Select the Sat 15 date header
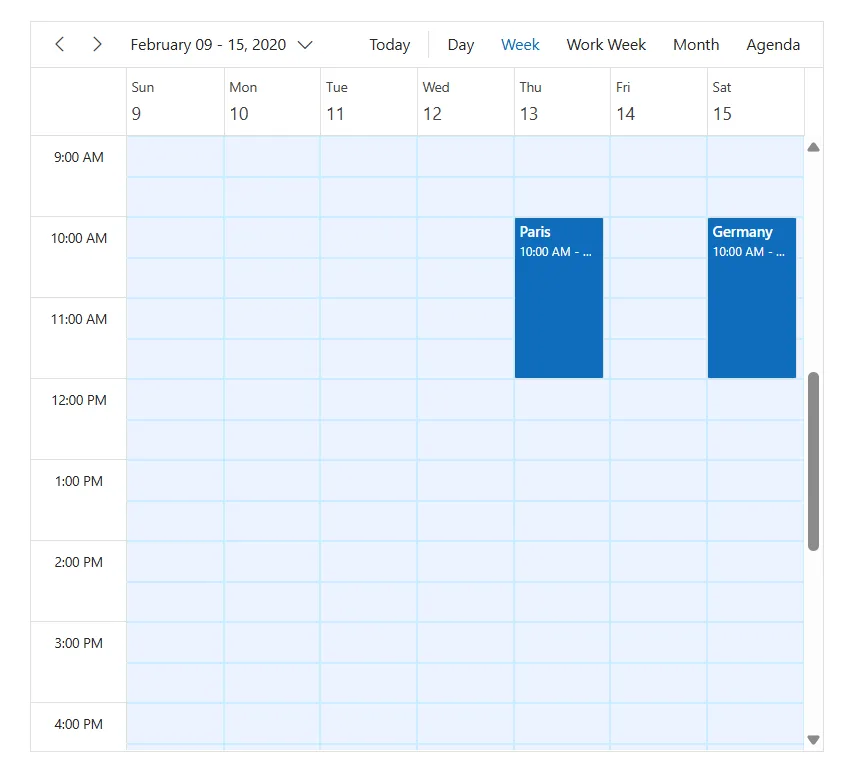 (x=755, y=101)
